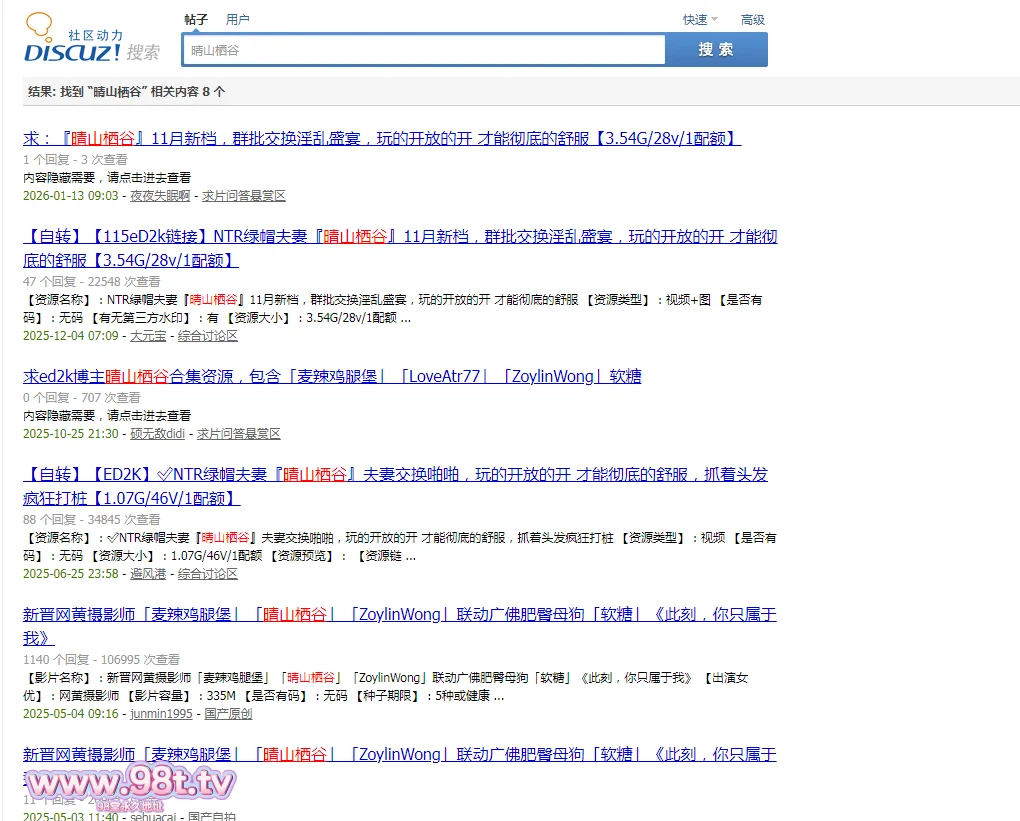
Task: Open author profile 硕无敌didi
Action: click(157, 434)
